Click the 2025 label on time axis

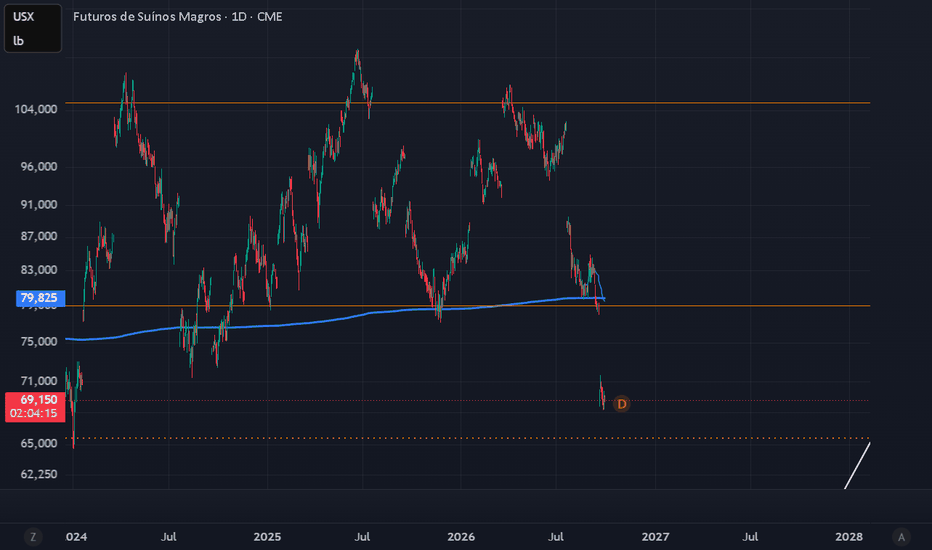click(x=267, y=537)
